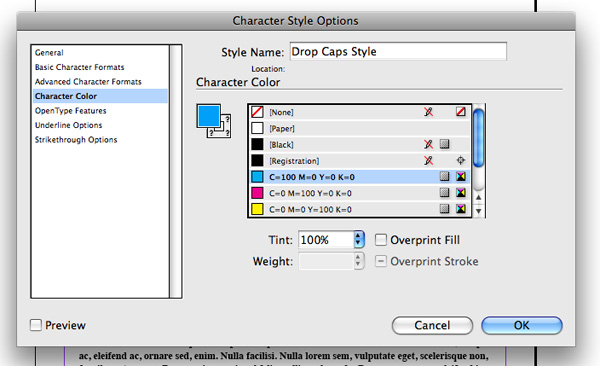Screen dimensions: 600x366
Task: Confirm the dialog with the OK button
Action: (522, 325)
